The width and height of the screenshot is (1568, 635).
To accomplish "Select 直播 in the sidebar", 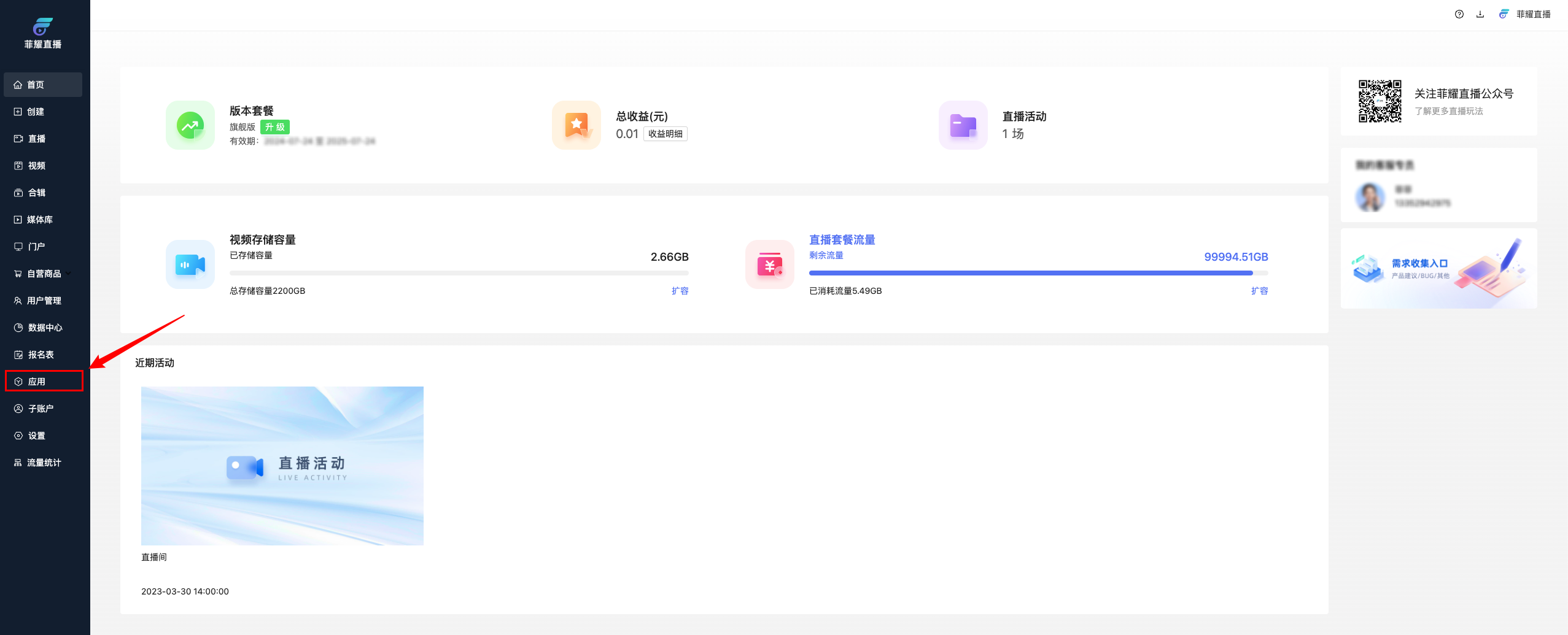I will 37,139.
